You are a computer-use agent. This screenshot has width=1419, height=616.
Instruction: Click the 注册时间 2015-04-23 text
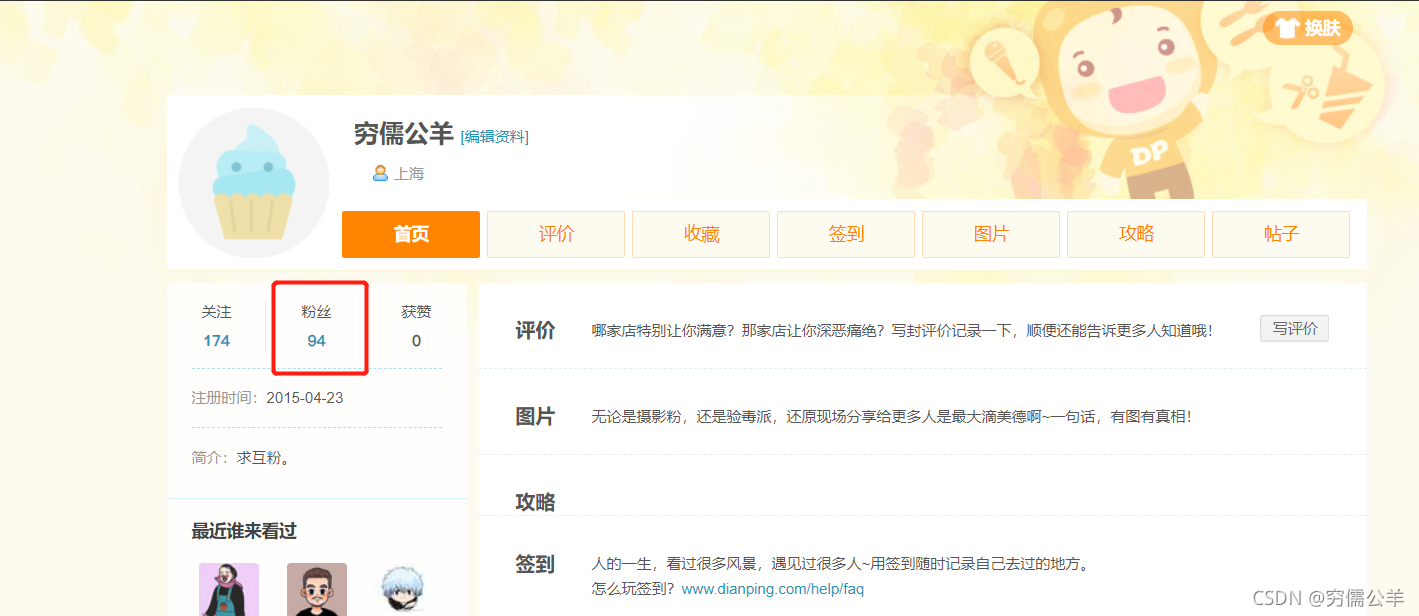[267, 398]
